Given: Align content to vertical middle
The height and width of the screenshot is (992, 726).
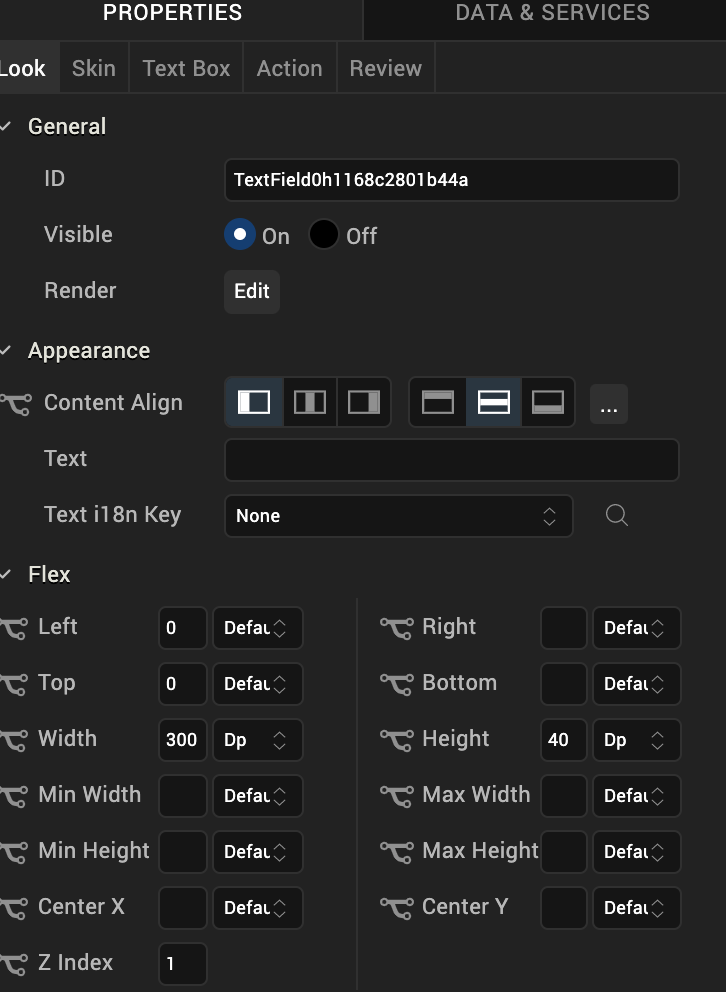Looking at the screenshot, I should tap(494, 402).
